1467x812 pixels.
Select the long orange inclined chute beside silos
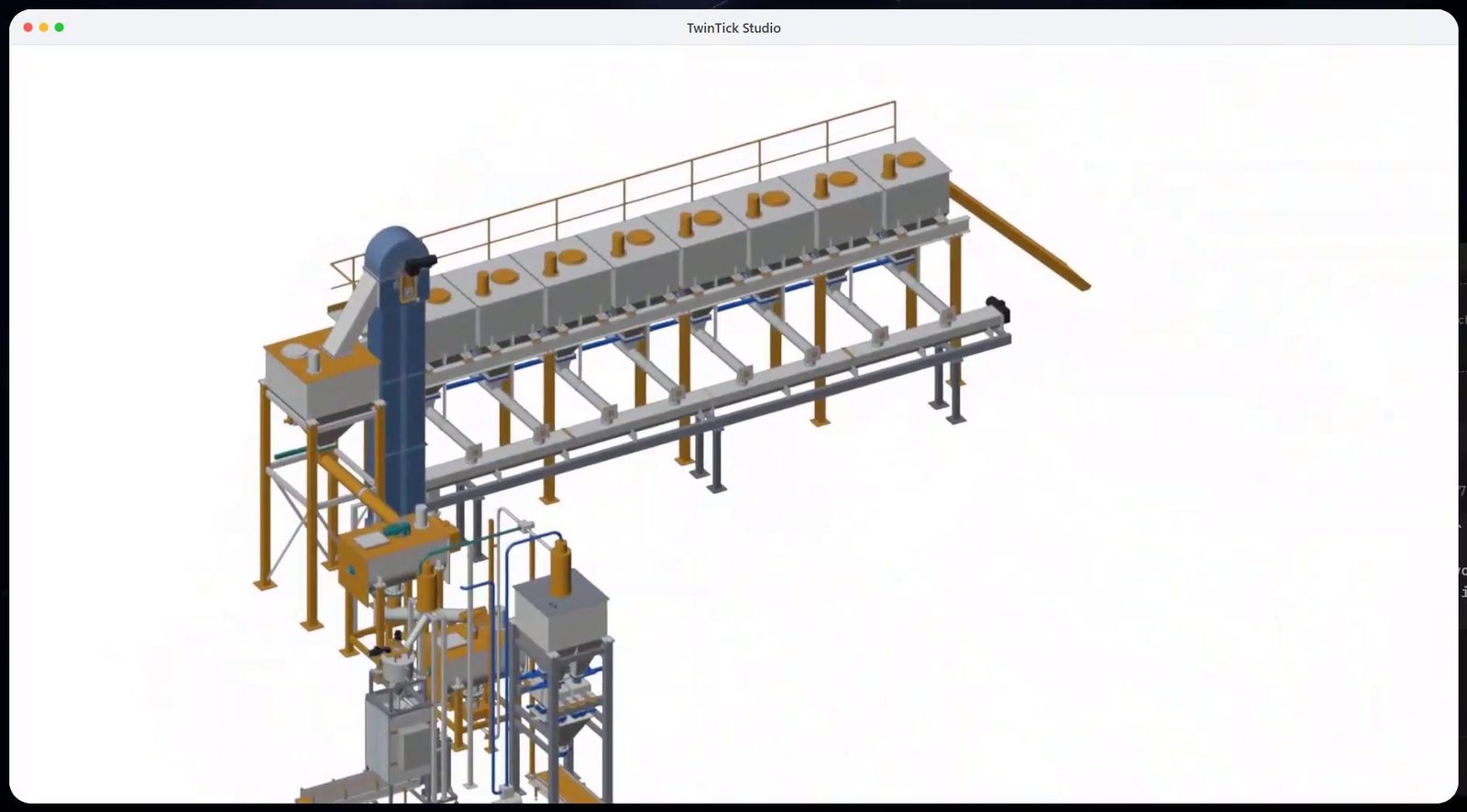coord(1019,236)
